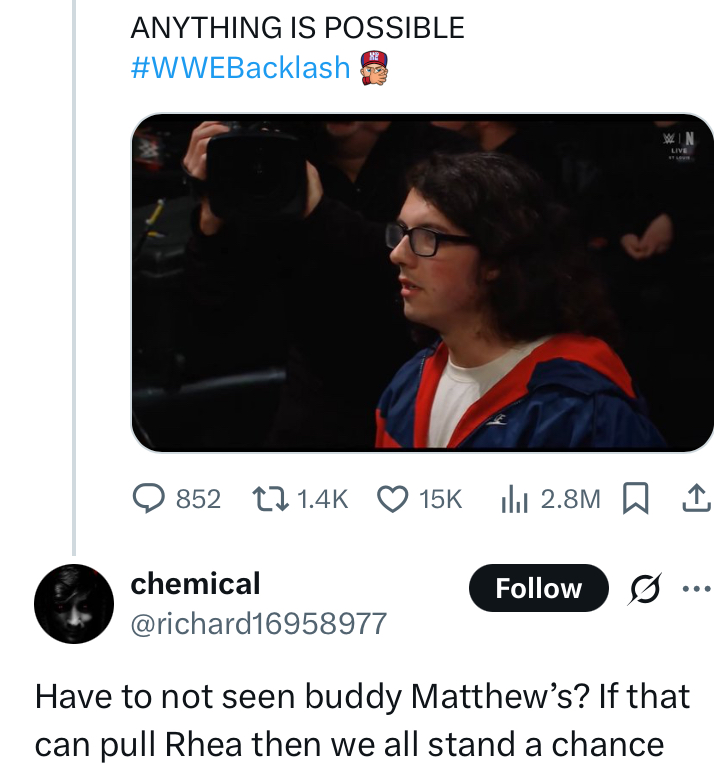Click the display name "chemical"

tap(196, 583)
